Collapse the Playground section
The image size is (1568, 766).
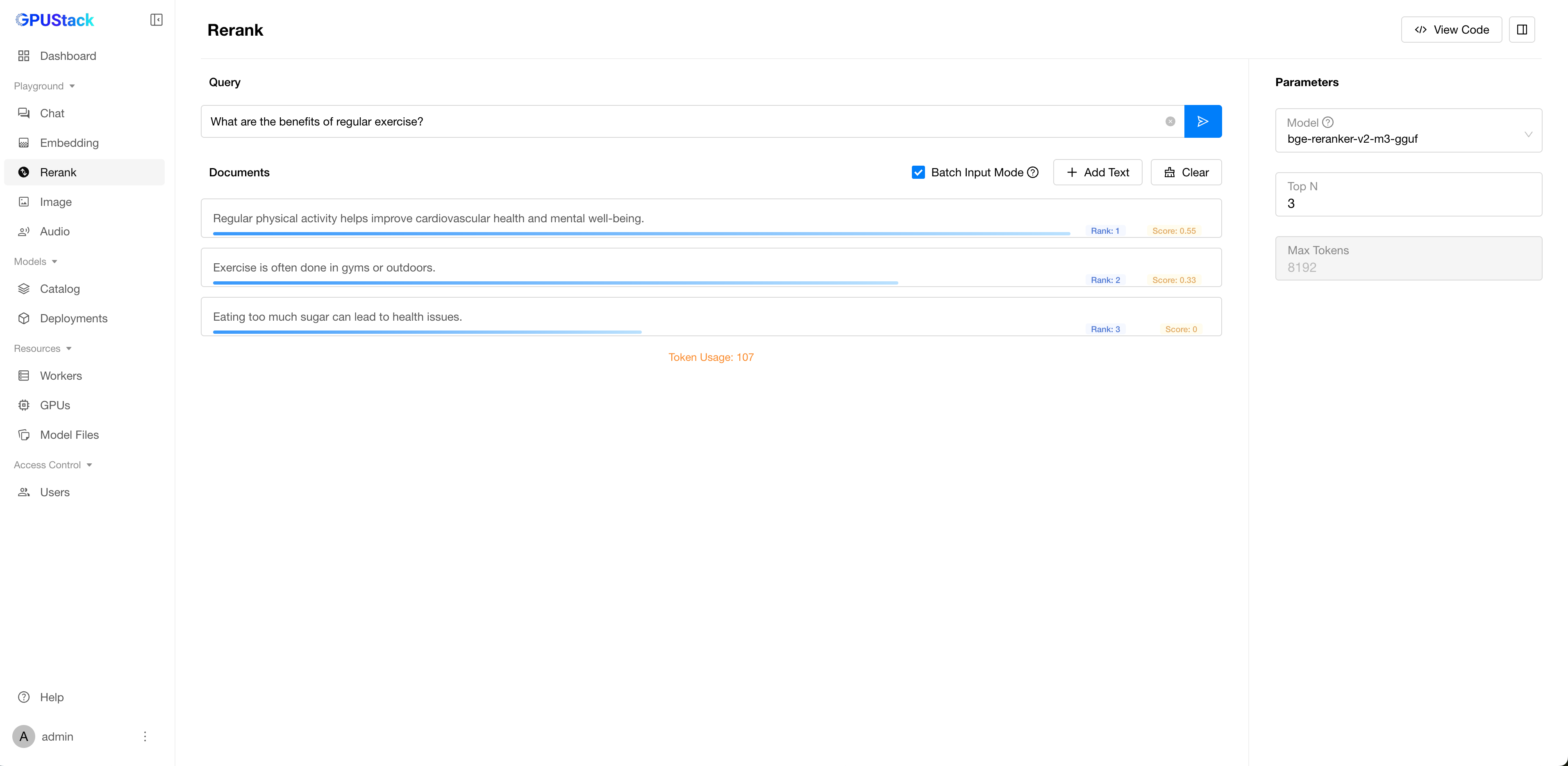[44, 86]
